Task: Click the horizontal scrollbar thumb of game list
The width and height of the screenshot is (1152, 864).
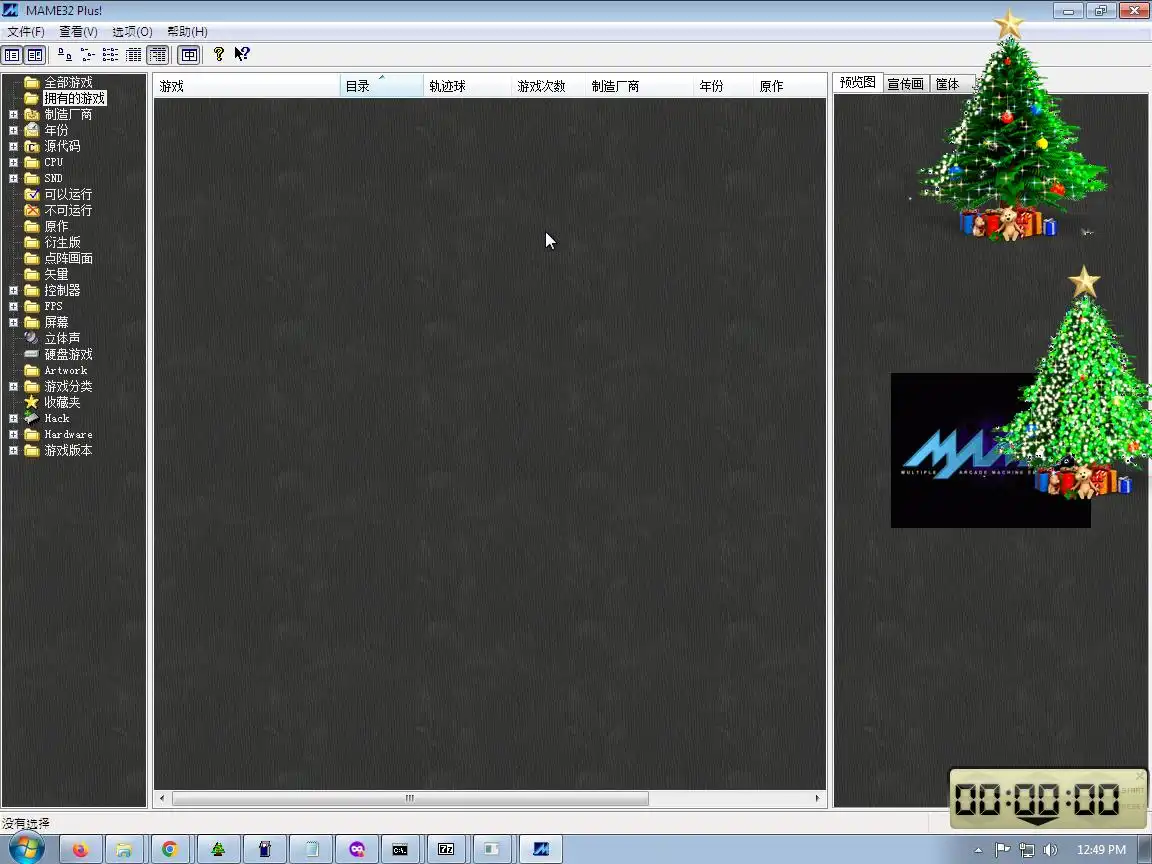Action: coord(410,799)
